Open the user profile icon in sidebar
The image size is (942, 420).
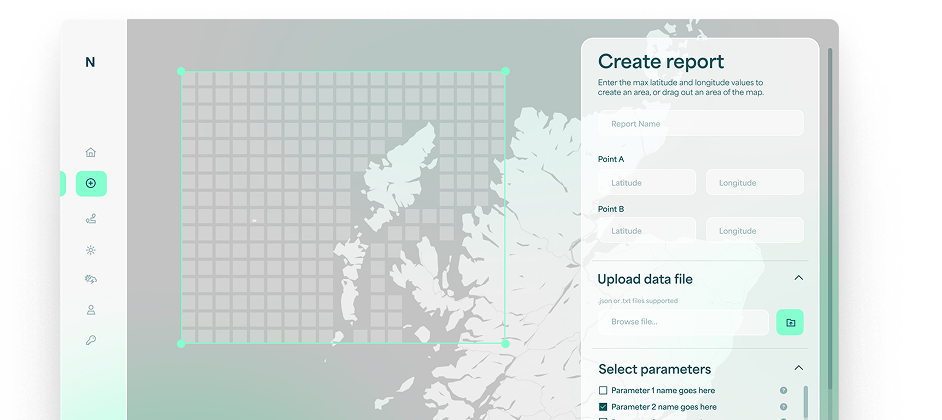(91, 310)
